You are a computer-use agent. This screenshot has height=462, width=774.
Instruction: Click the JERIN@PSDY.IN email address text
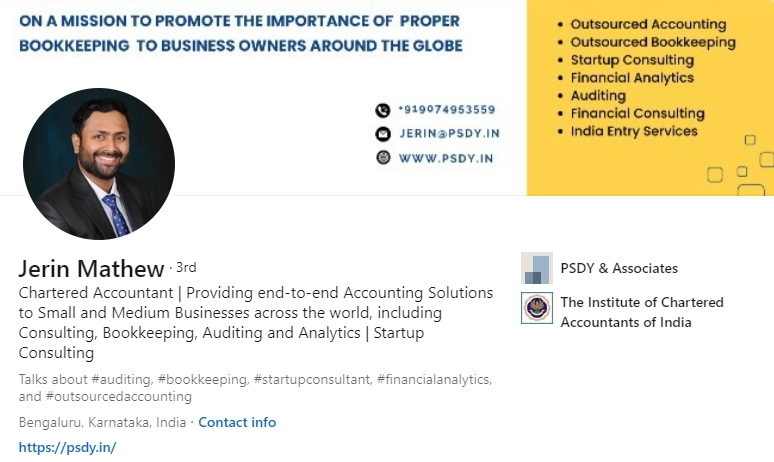450,134
